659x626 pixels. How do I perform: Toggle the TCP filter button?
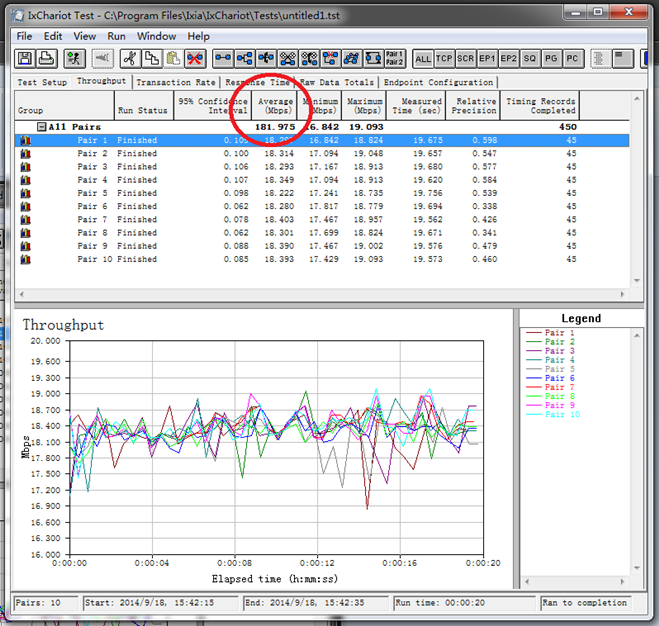444,59
